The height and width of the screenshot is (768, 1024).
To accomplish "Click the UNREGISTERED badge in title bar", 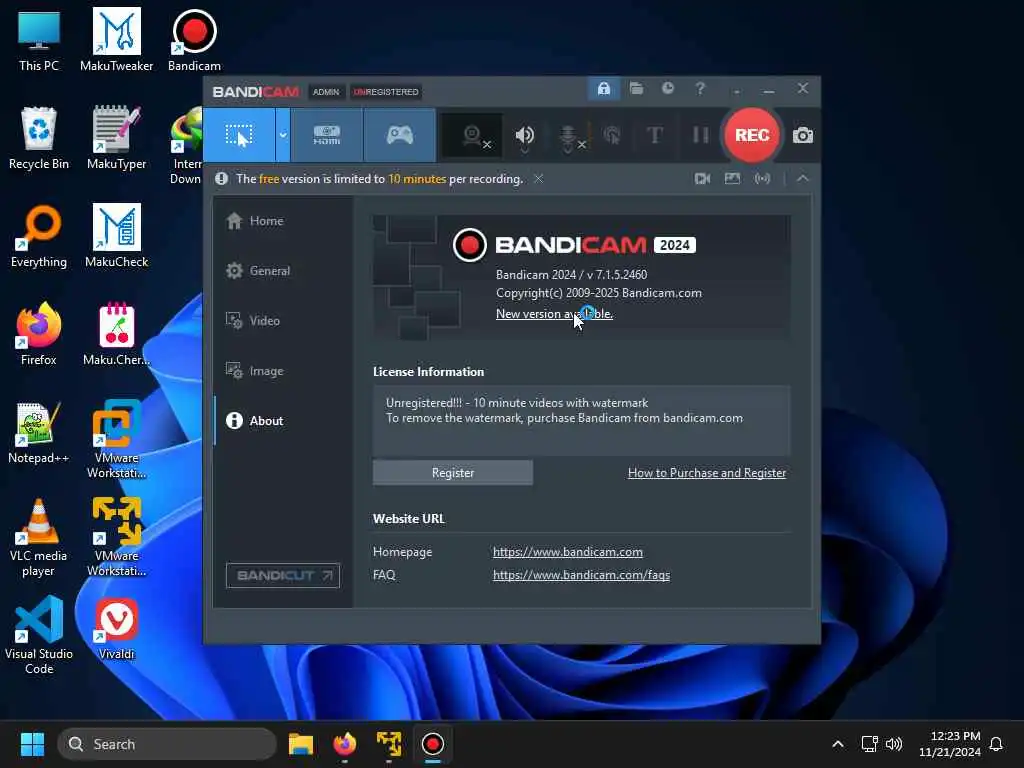I will [x=386, y=92].
